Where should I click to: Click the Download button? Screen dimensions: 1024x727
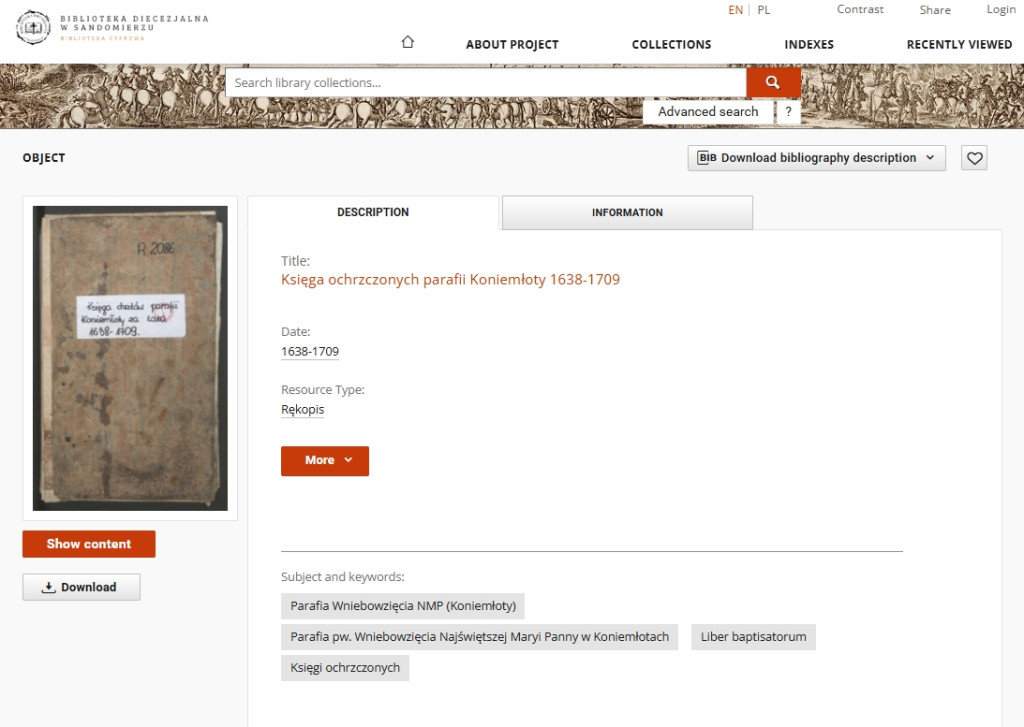coord(81,587)
